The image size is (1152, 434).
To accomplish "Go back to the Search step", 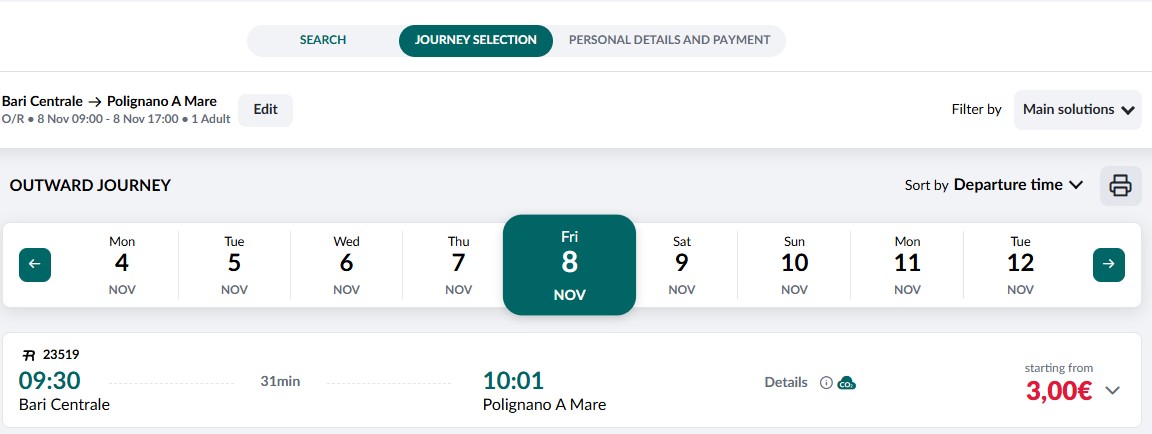I will pos(323,41).
